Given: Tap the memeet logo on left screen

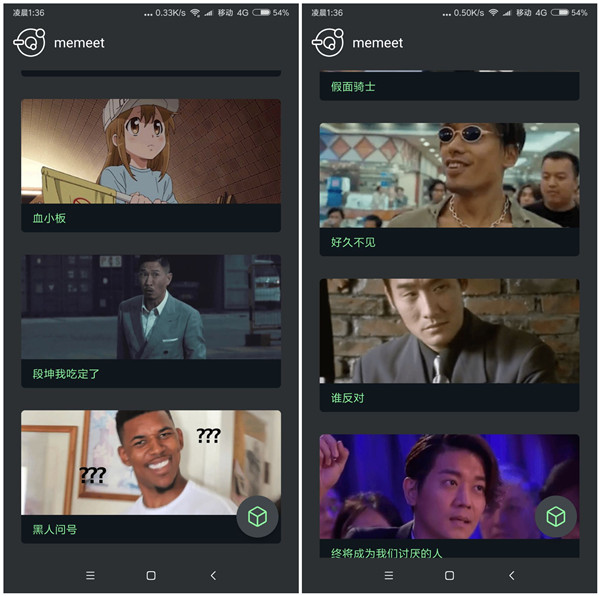Looking at the screenshot, I should [29, 42].
